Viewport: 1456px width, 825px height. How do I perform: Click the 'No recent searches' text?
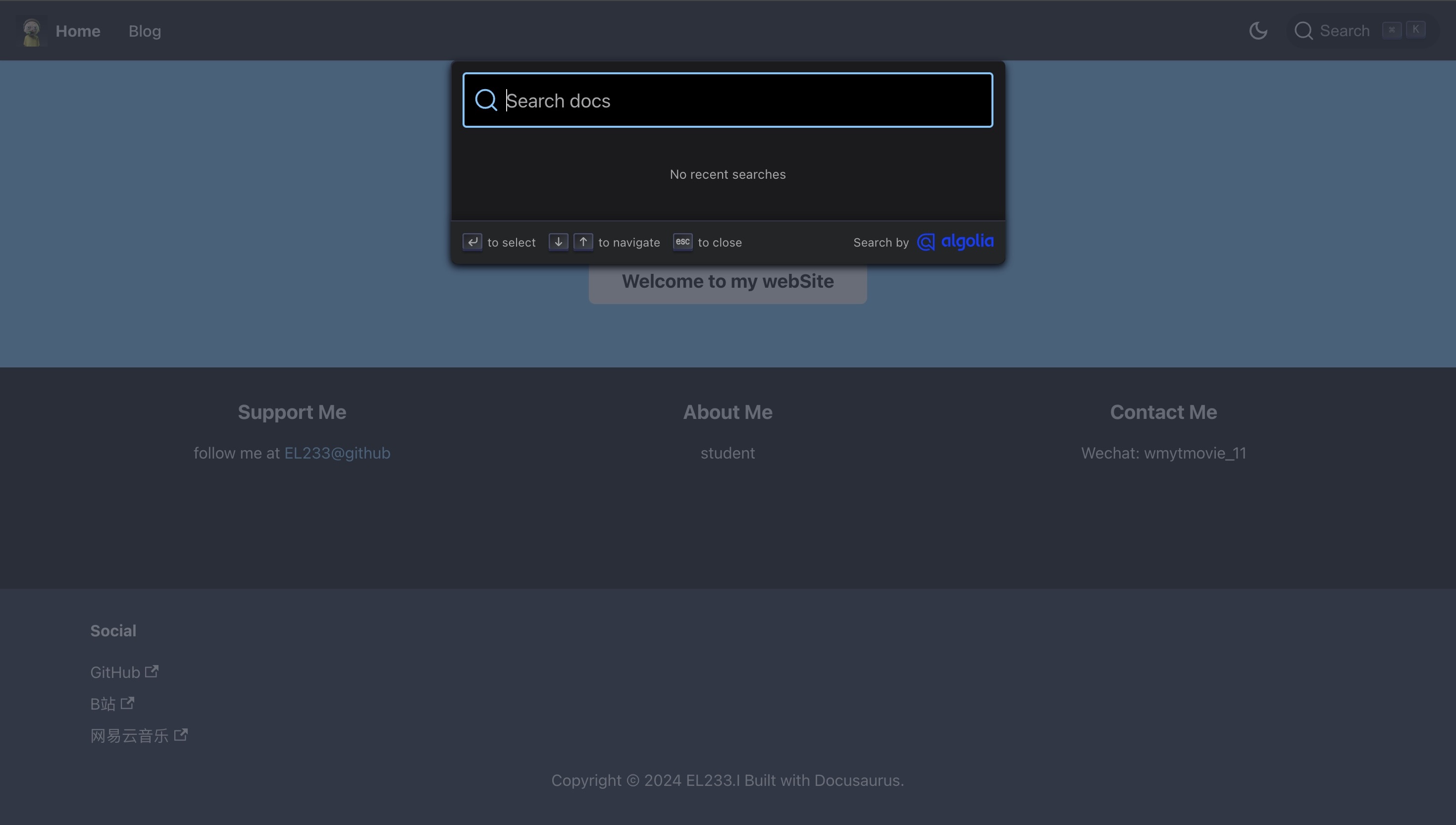tap(728, 174)
